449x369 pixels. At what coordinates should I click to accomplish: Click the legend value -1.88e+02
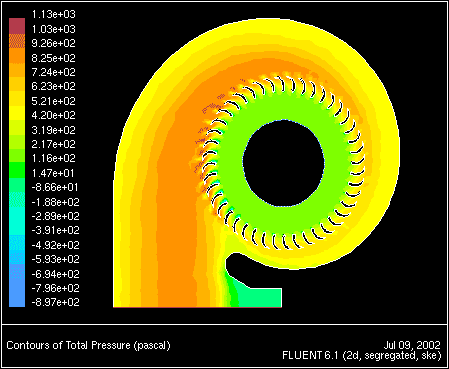point(55,202)
